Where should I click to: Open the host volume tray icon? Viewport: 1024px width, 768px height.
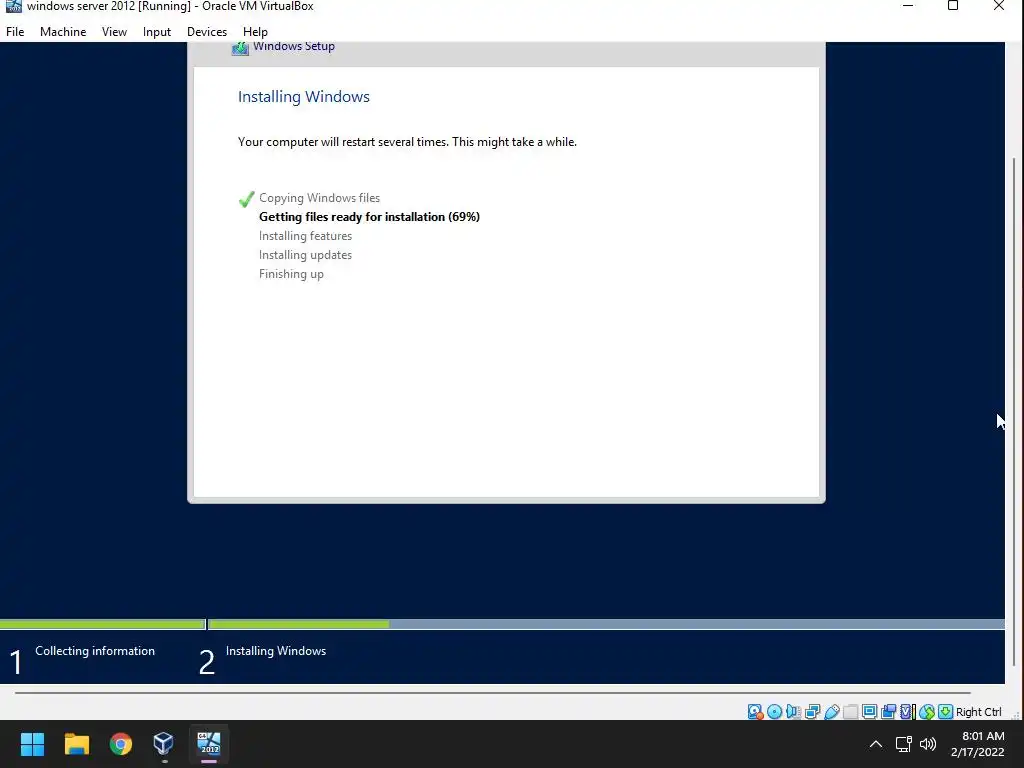pyautogui.click(x=927, y=744)
